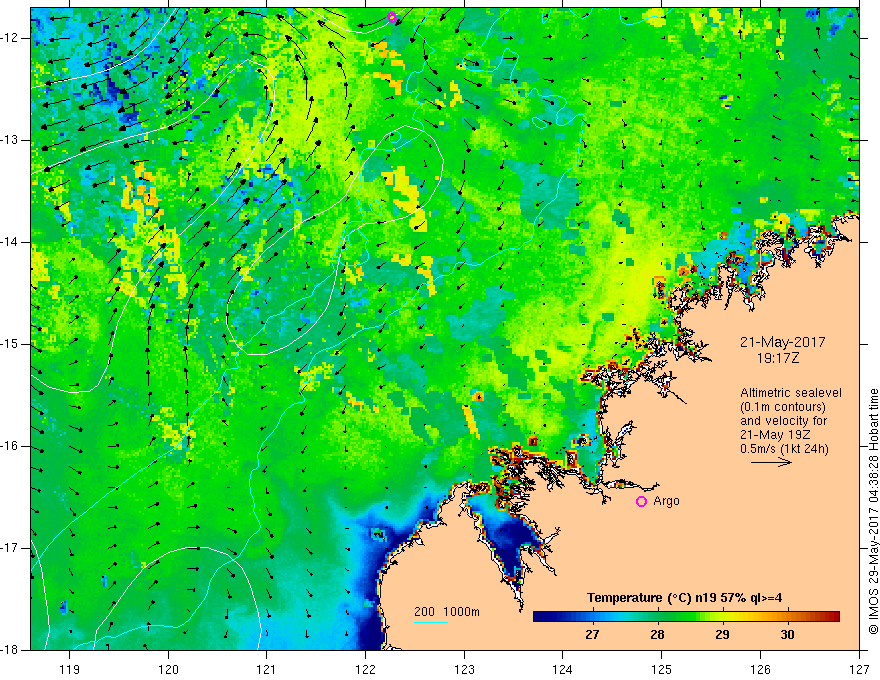Click the '200 1000m' depth legend text
The width and height of the screenshot is (880, 680).
[x=447, y=612]
